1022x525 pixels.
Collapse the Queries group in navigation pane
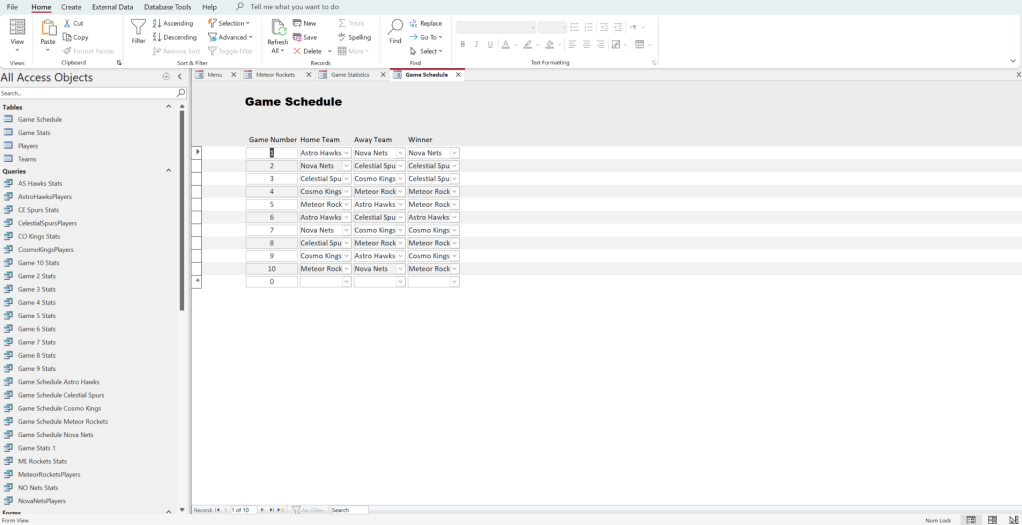coord(168,171)
